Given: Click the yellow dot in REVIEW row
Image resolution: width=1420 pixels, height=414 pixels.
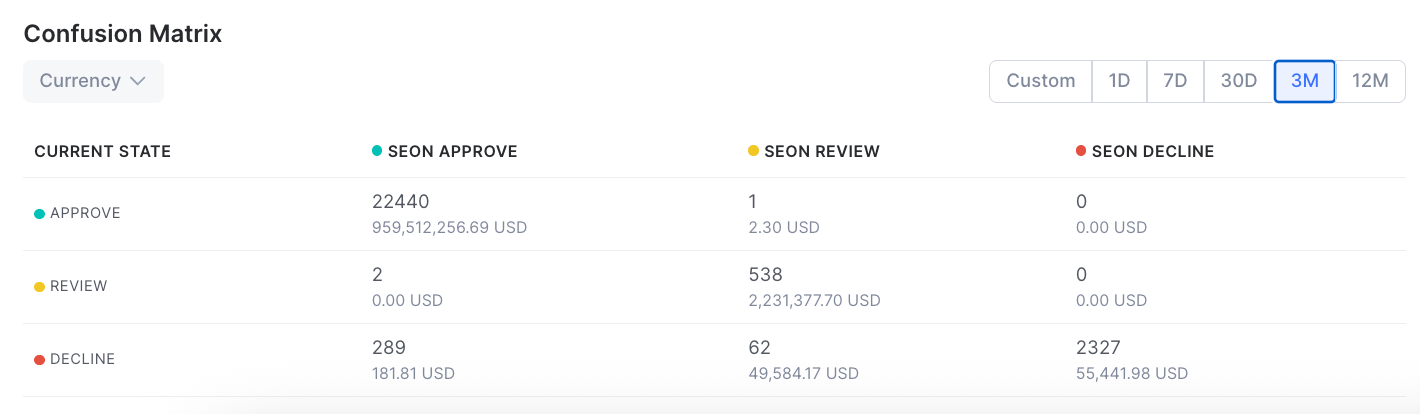Looking at the screenshot, I should tap(40, 287).
